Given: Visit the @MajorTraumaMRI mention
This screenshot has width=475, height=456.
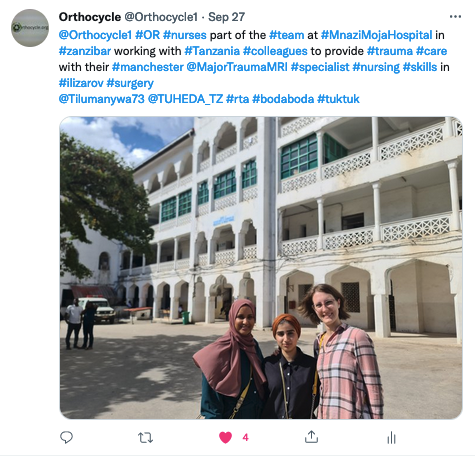Looking at the screenshot, I should point(237,67).
